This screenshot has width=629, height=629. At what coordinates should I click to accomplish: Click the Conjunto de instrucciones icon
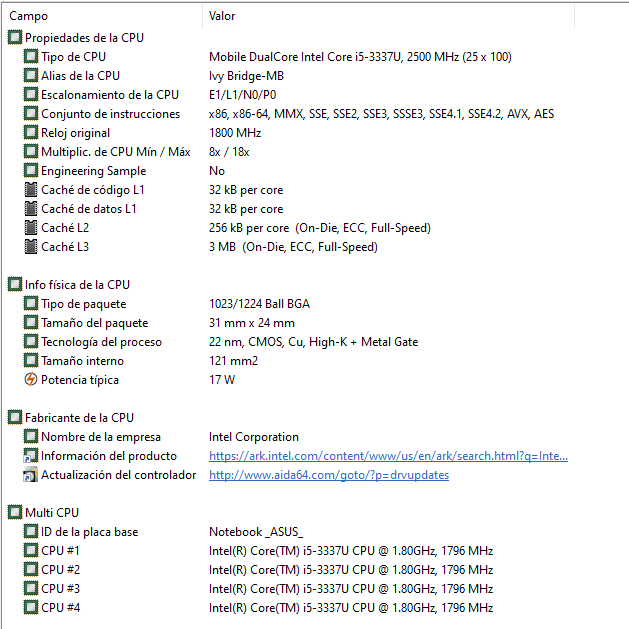(31, 114)
